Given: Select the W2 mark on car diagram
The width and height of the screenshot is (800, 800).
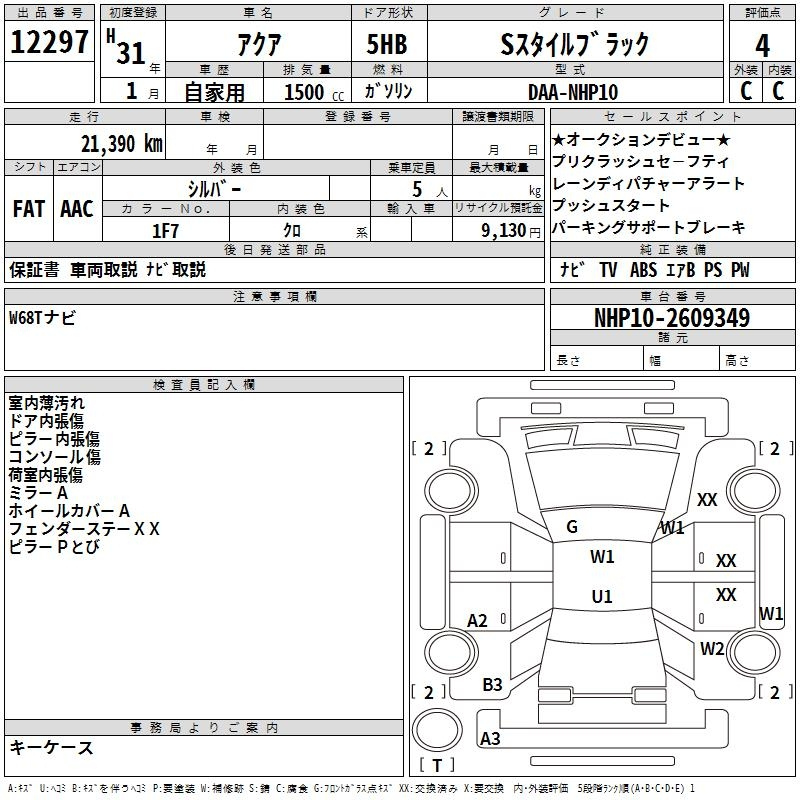Looking at the screenshot, I should 712,649.
